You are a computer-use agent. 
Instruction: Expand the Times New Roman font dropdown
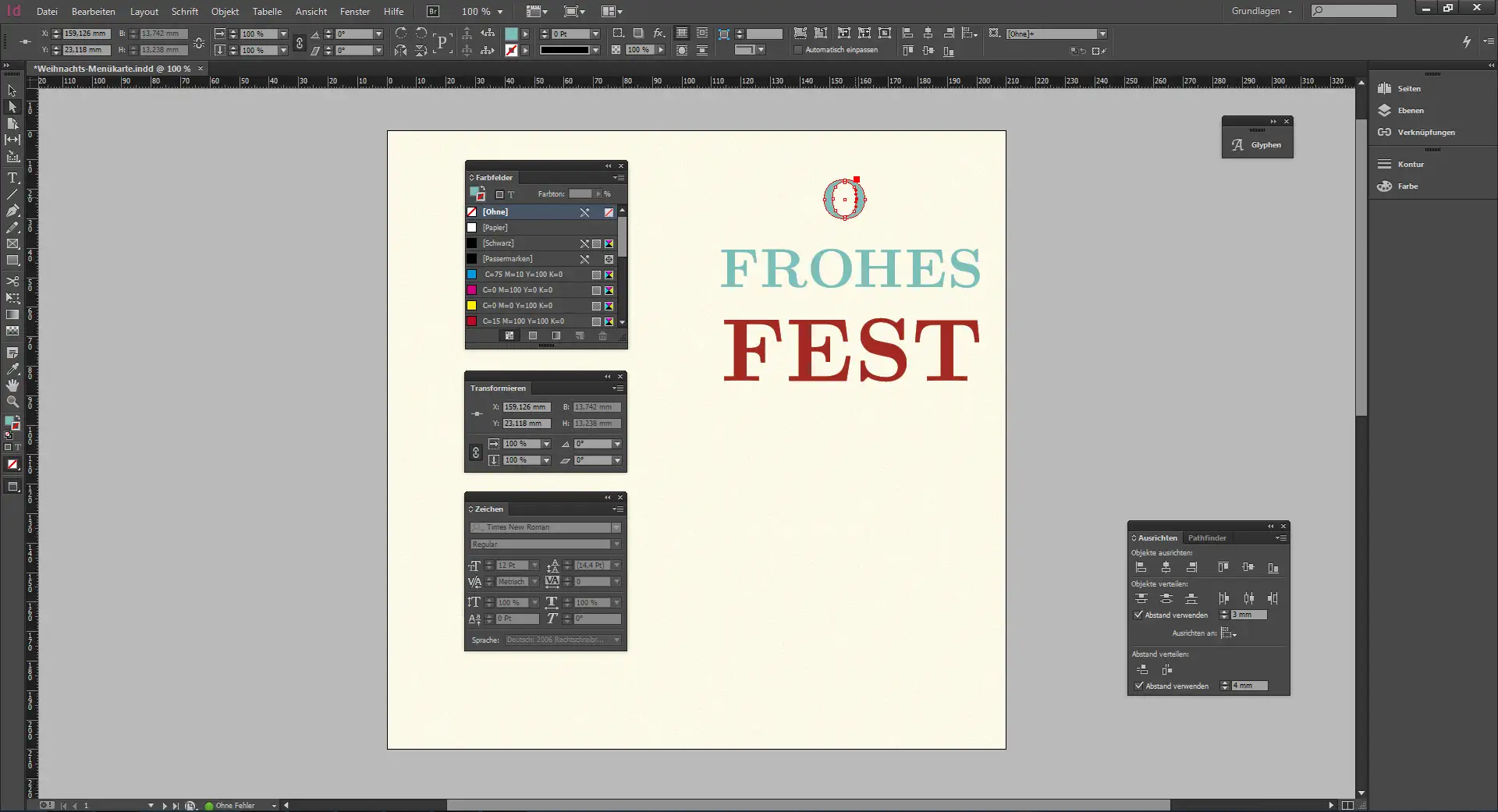[x=616, y=527]
